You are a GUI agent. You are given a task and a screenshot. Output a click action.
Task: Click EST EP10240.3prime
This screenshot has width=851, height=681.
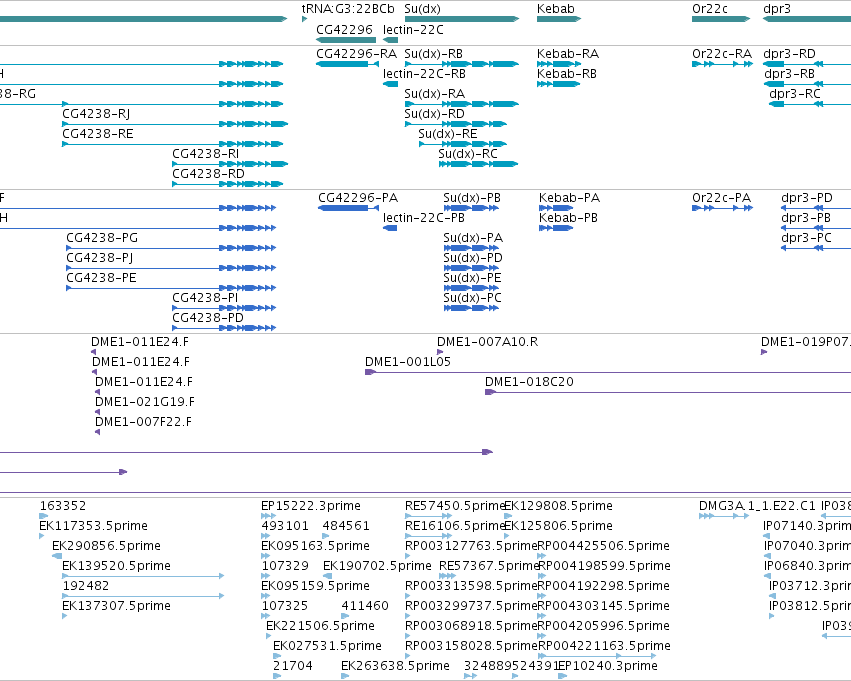pyautogui.click(x=563, y=676)
